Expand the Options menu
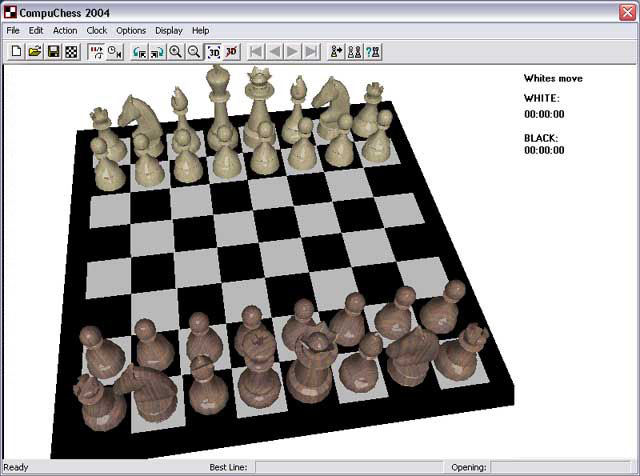Viewport: 640px width, 476px height. (x=131, y=31)
